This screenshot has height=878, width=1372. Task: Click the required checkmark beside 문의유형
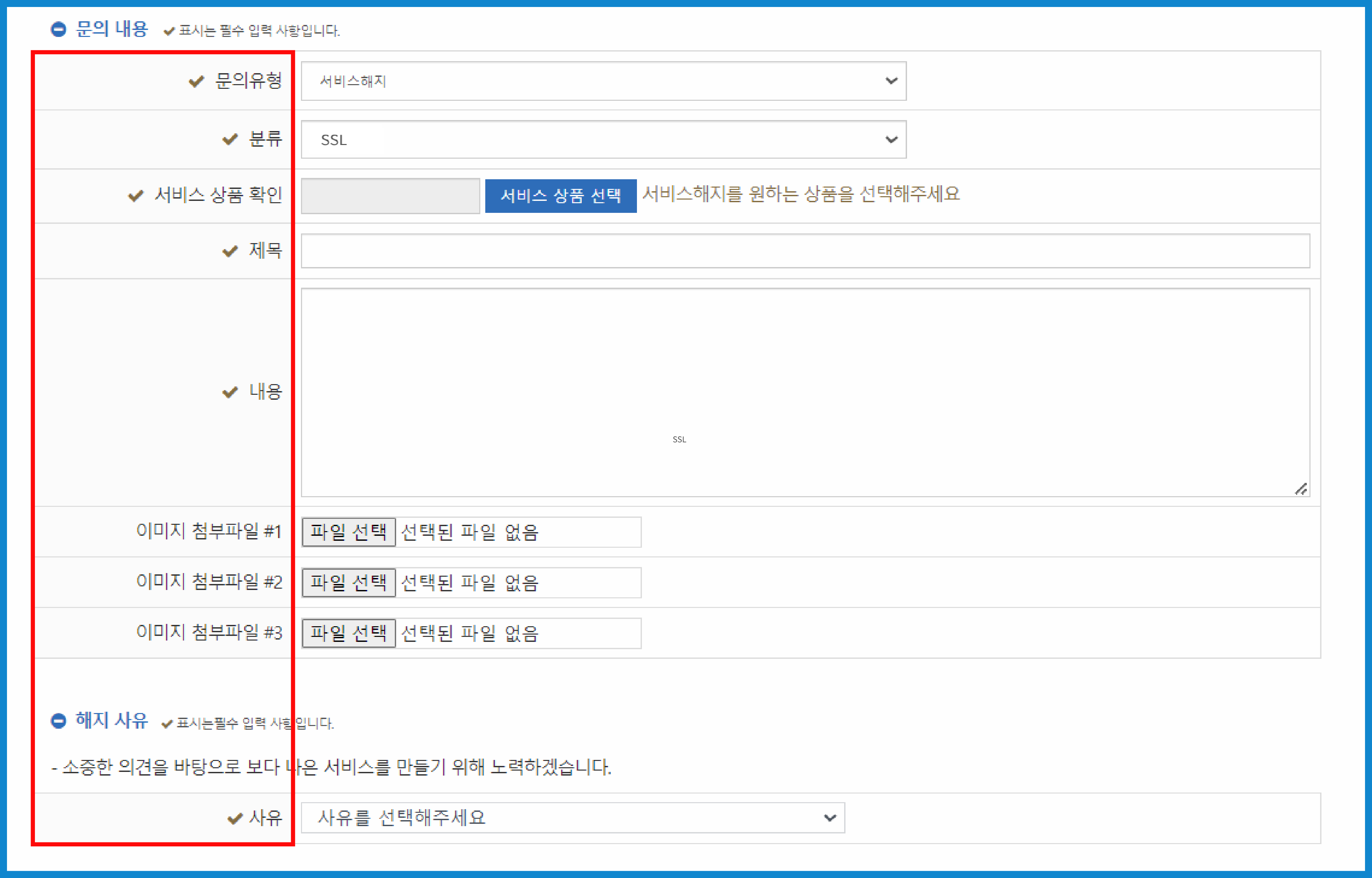point(196,81)
